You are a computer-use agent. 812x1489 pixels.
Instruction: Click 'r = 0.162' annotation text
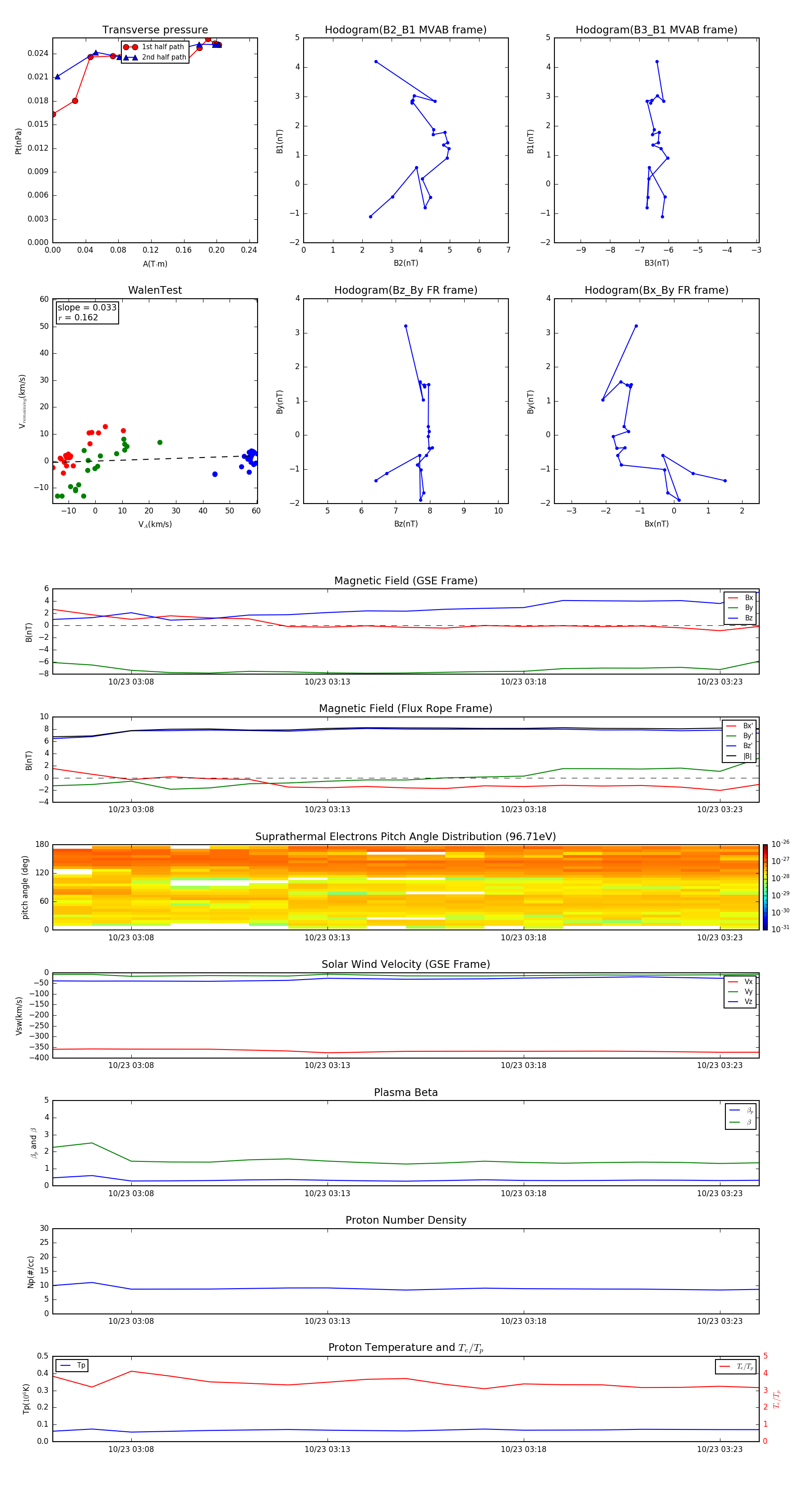[78, 318]
